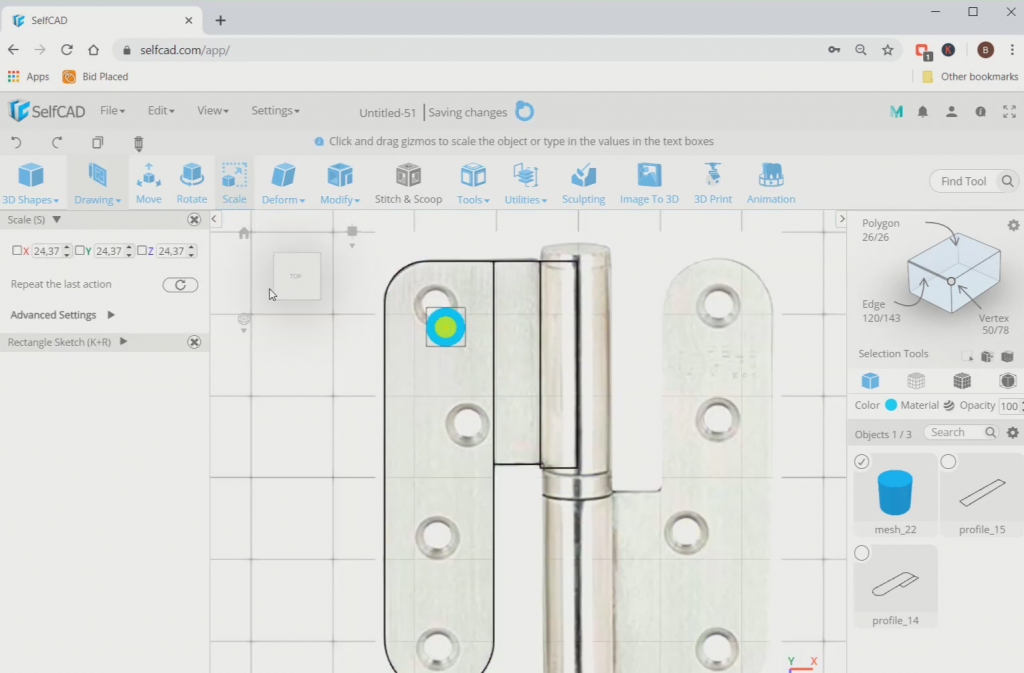Switch to Animation mode
Viewport: 1024px width, 673px height.
pyautogui.click(x=770, y=182)
